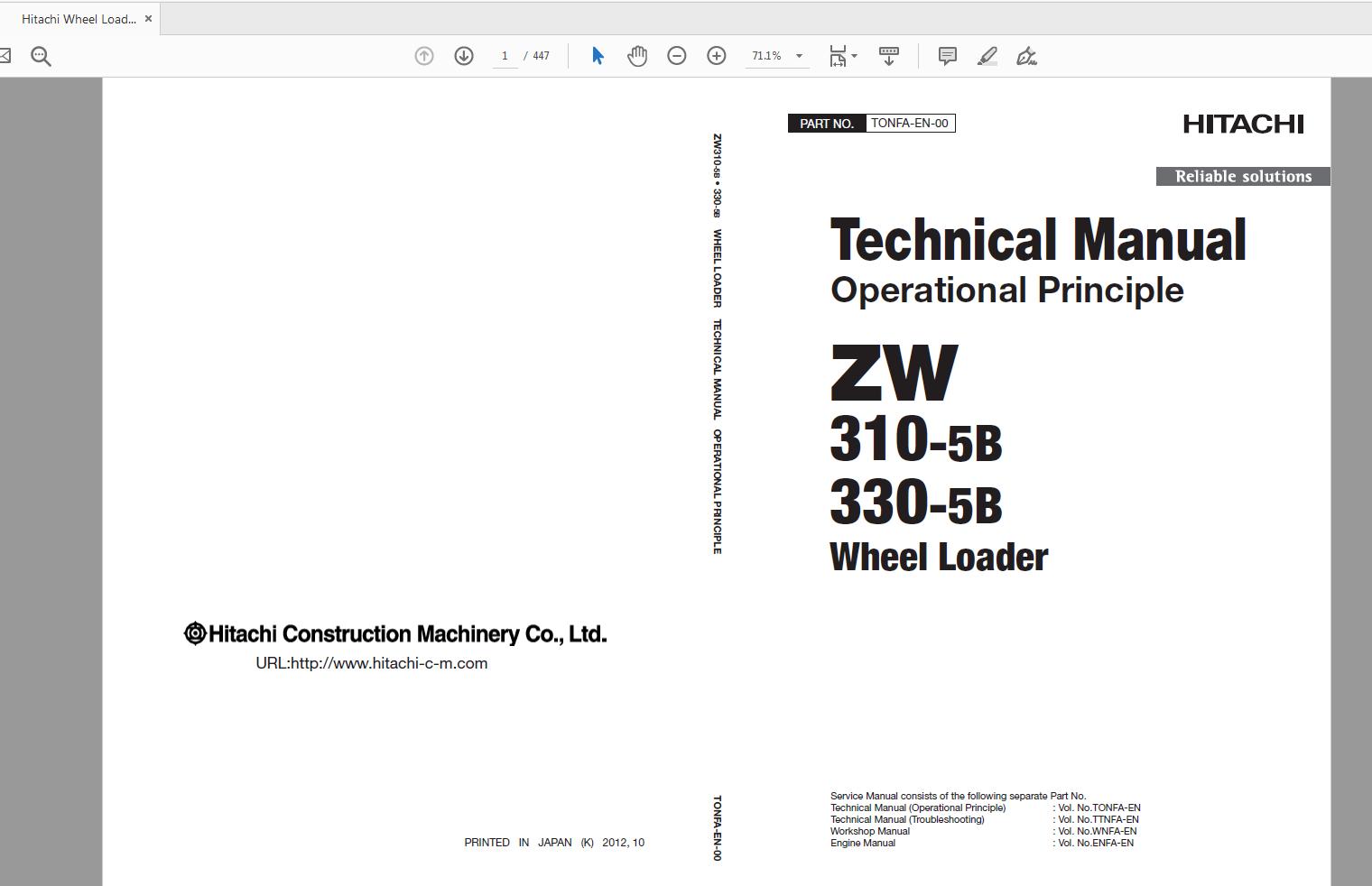1372x886 pixels.
Task: Click the fit page width icon
Action: click(x=838, y=56)
